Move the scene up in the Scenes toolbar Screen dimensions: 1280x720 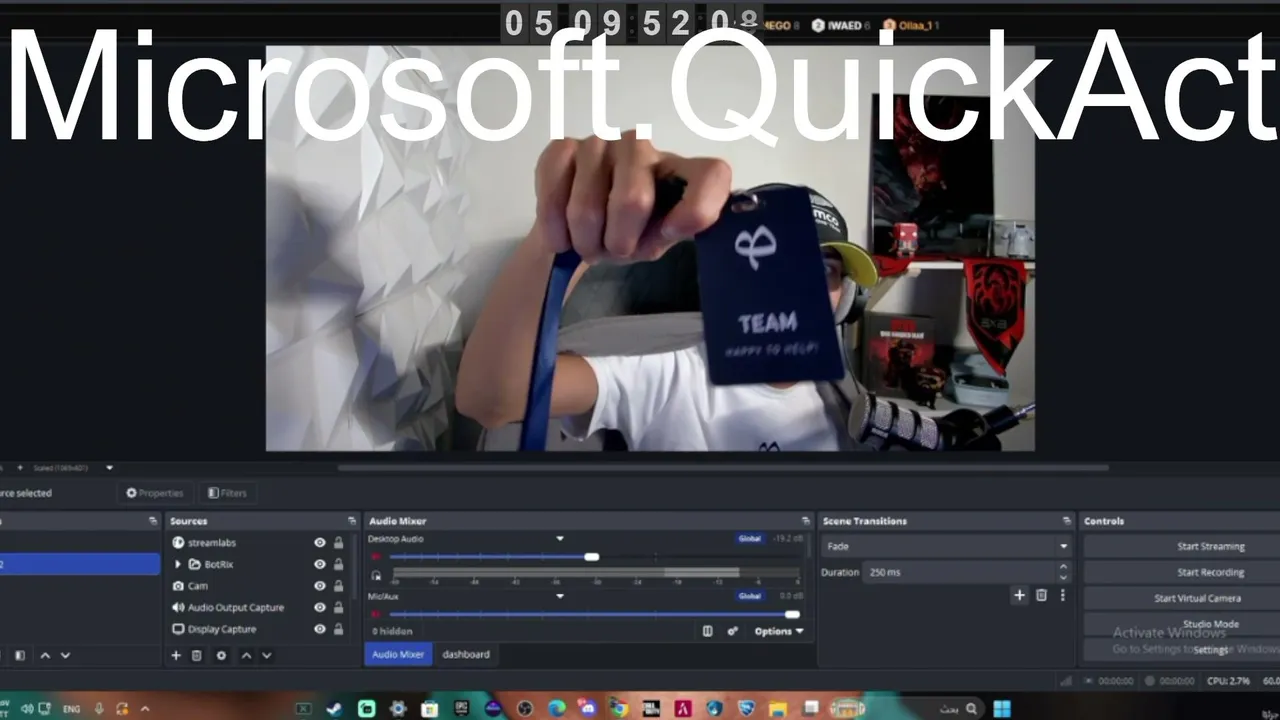point(45,656)
